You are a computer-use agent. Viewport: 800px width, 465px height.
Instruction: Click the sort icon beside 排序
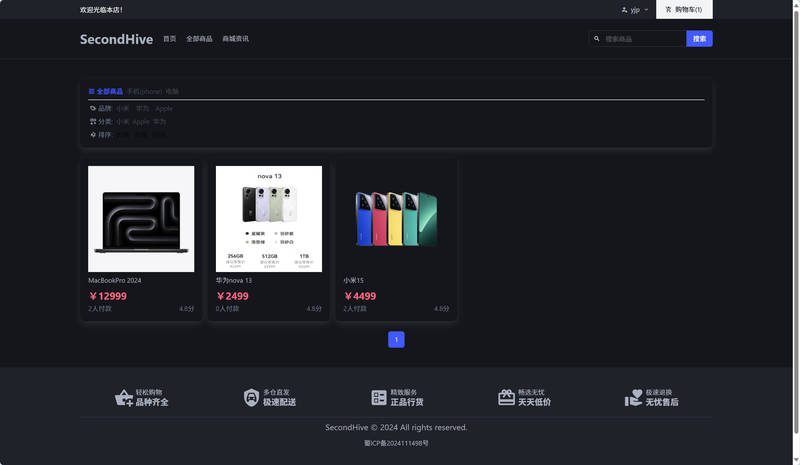(93, 135)
